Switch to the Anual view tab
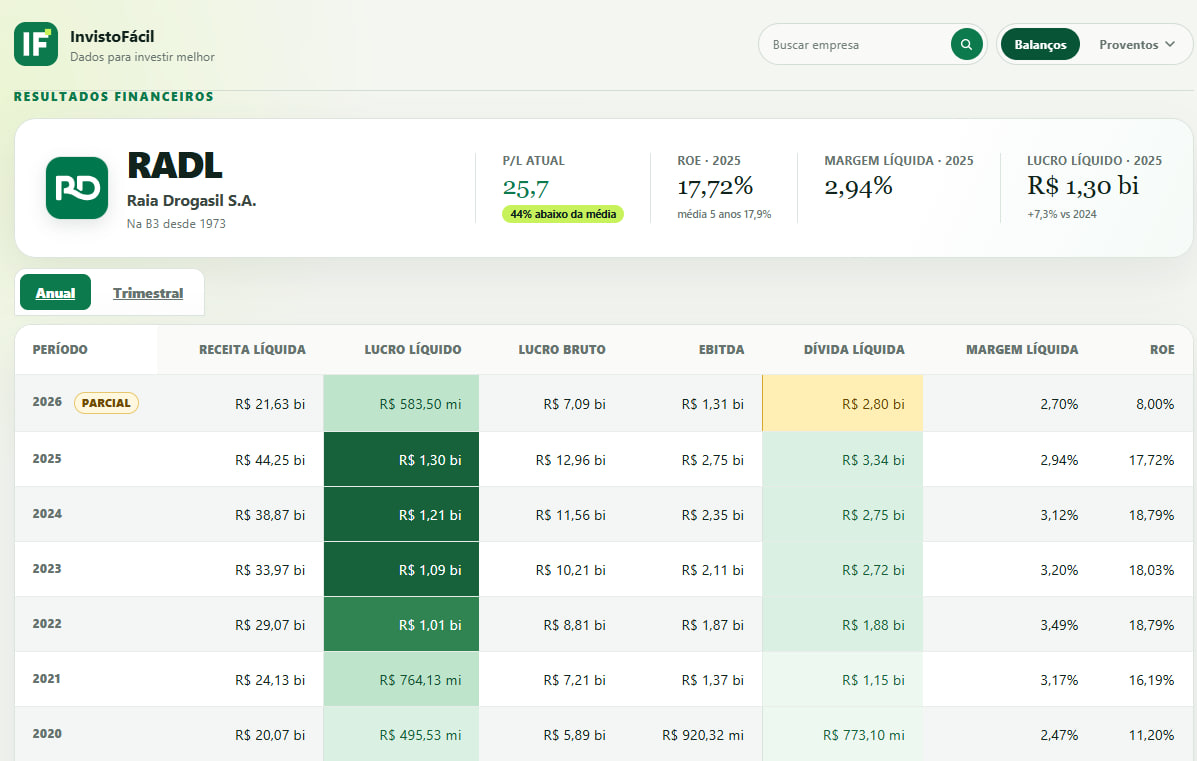This screenshot has width=1197, height=761. tap(55, 292)
